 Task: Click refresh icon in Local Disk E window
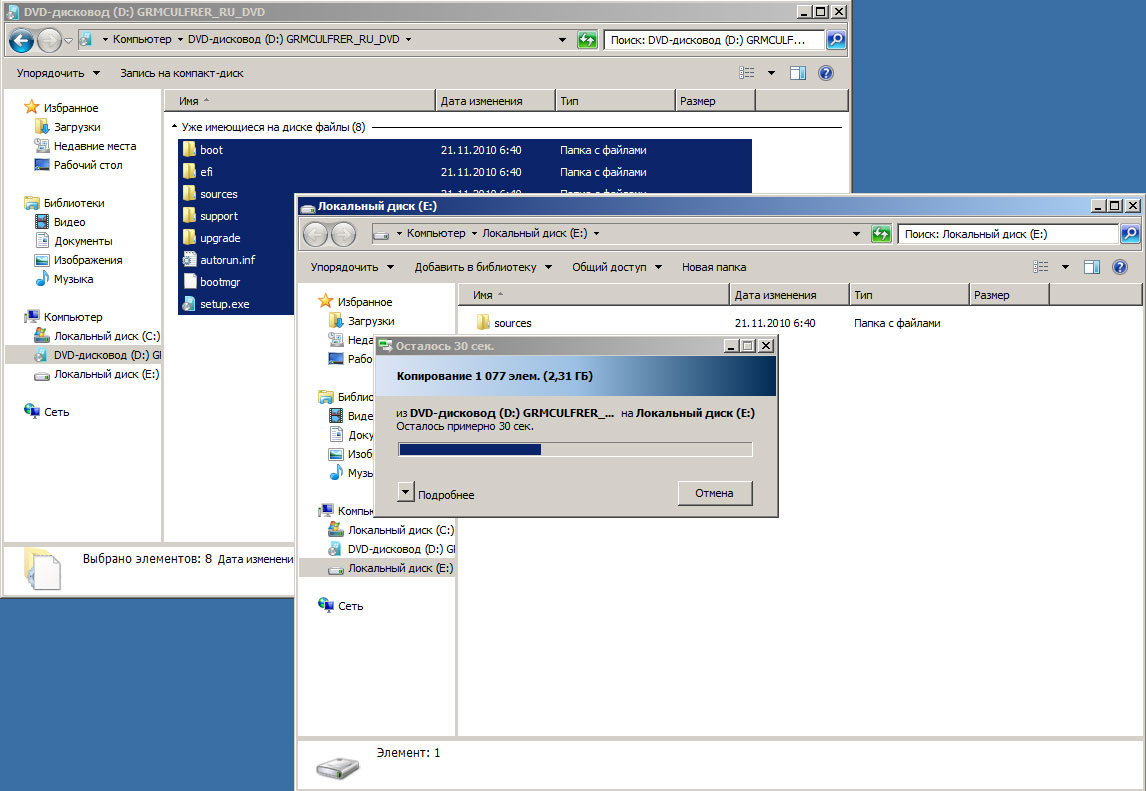[881, 234]
